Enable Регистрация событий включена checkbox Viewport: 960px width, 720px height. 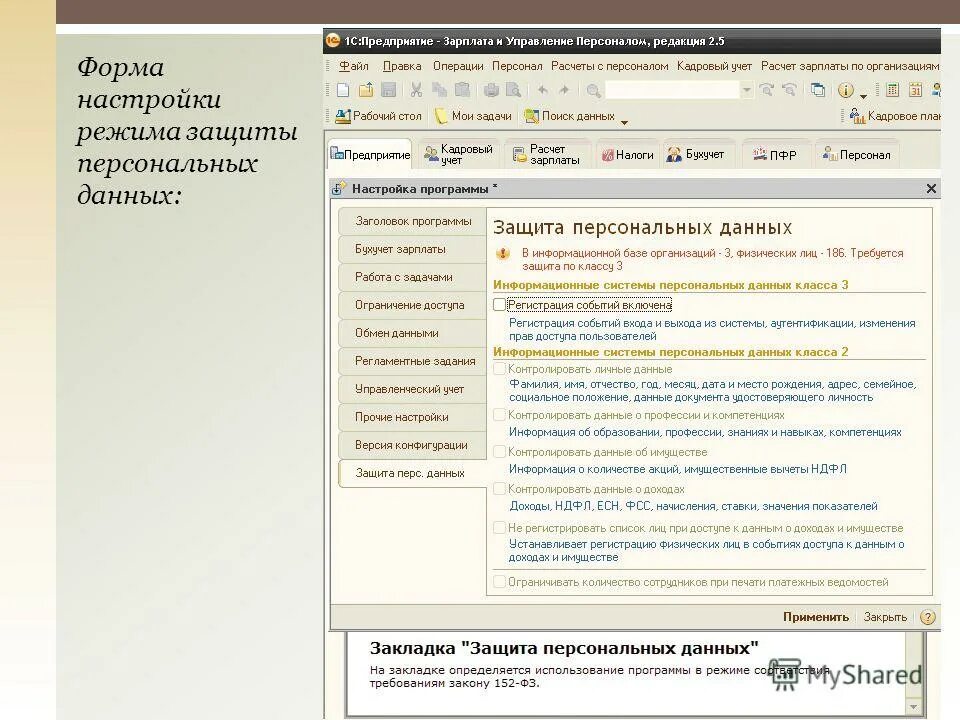click(500, 304)
